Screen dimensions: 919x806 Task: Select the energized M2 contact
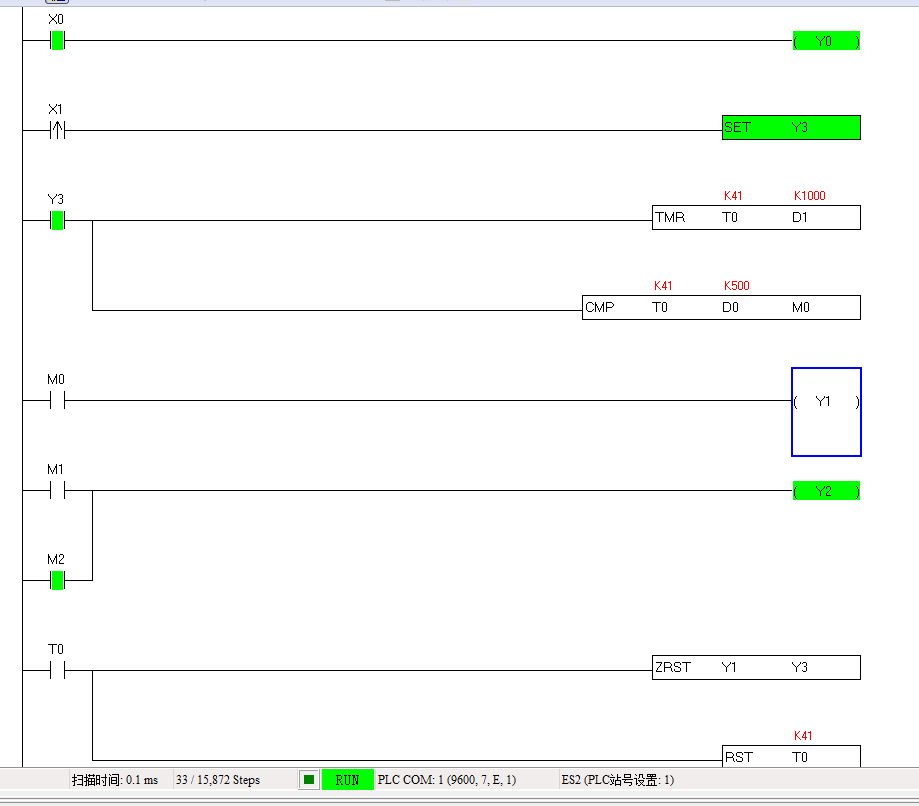pos(57,581)
